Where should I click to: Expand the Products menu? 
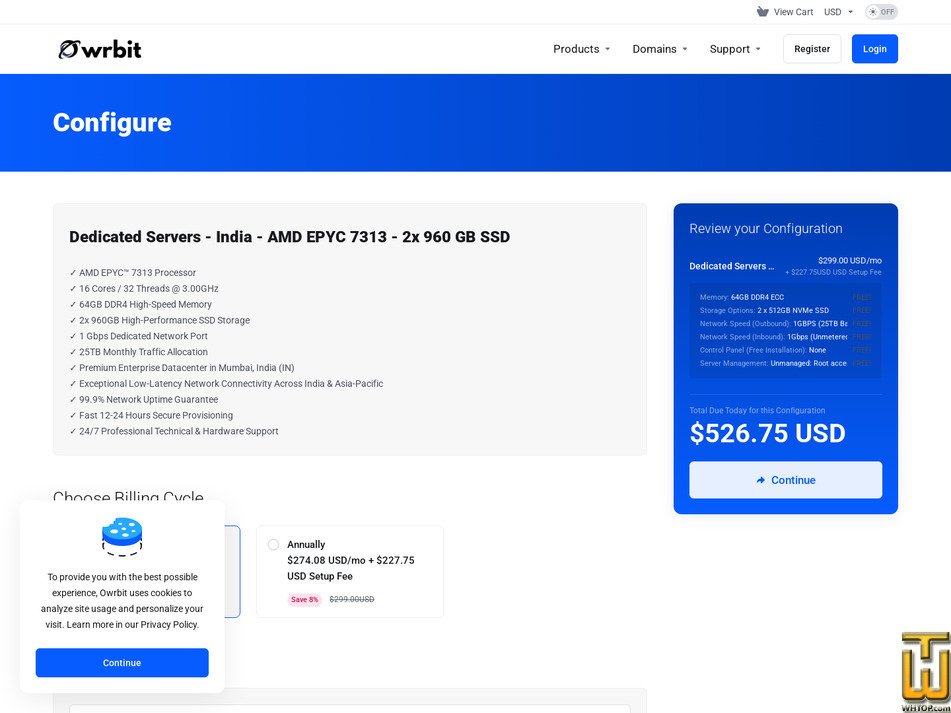(x=581, y=49)
